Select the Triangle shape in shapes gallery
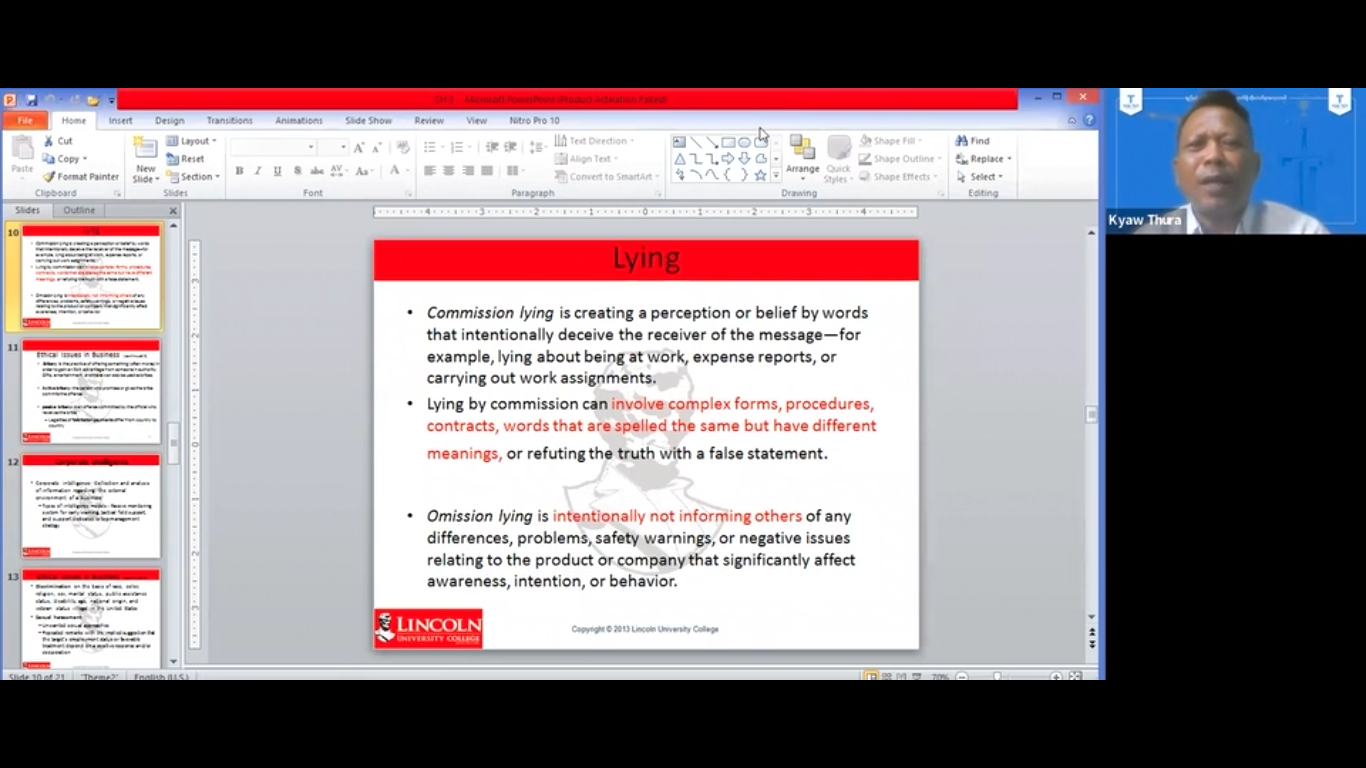Image resolution: width=1366 pixels, height=768 pixels. (x=680, y=159)
